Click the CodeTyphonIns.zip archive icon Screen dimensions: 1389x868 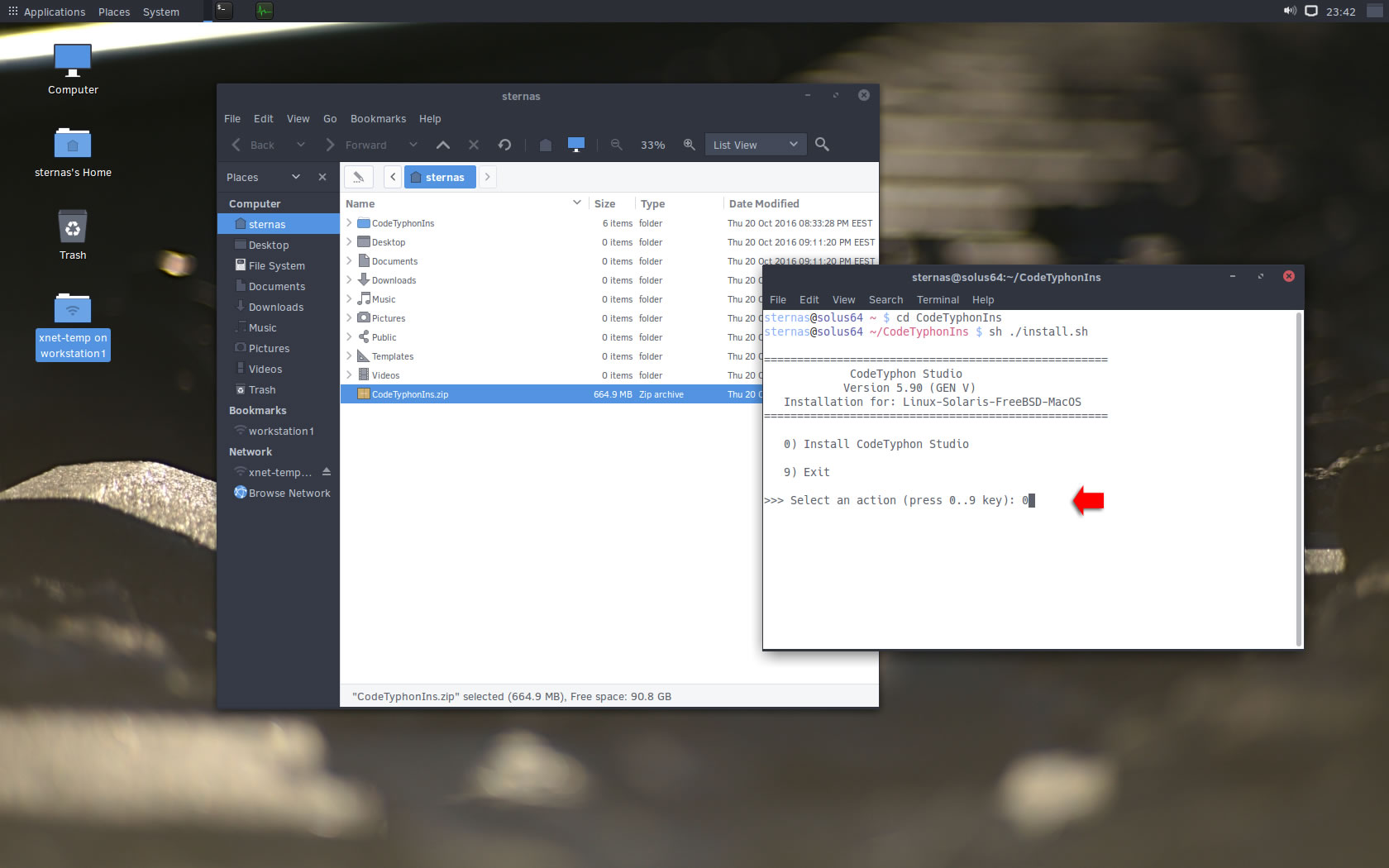pos(363,394)
